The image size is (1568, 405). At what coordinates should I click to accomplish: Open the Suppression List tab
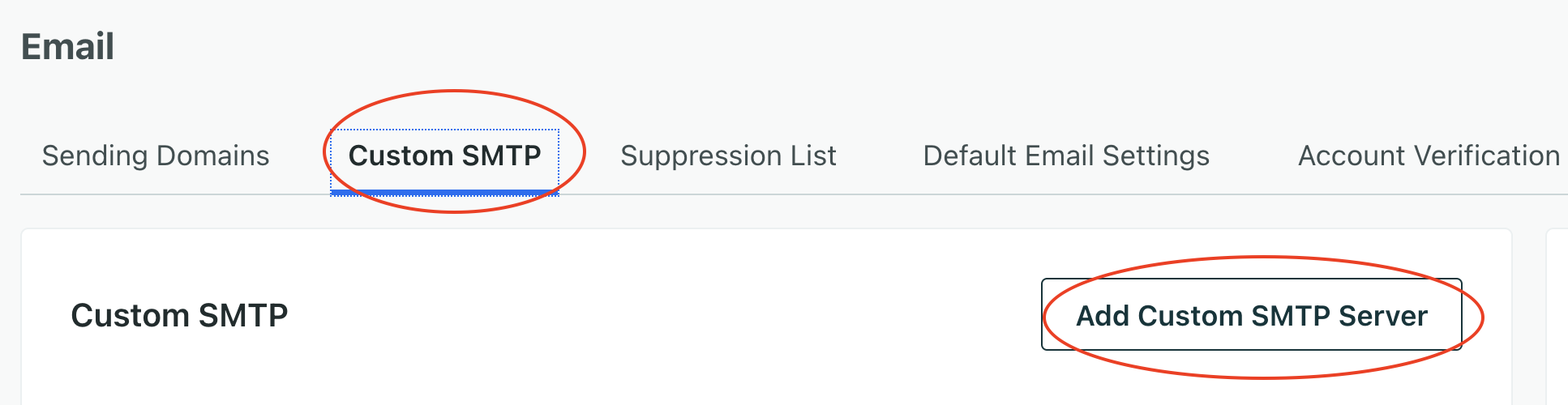728,156
